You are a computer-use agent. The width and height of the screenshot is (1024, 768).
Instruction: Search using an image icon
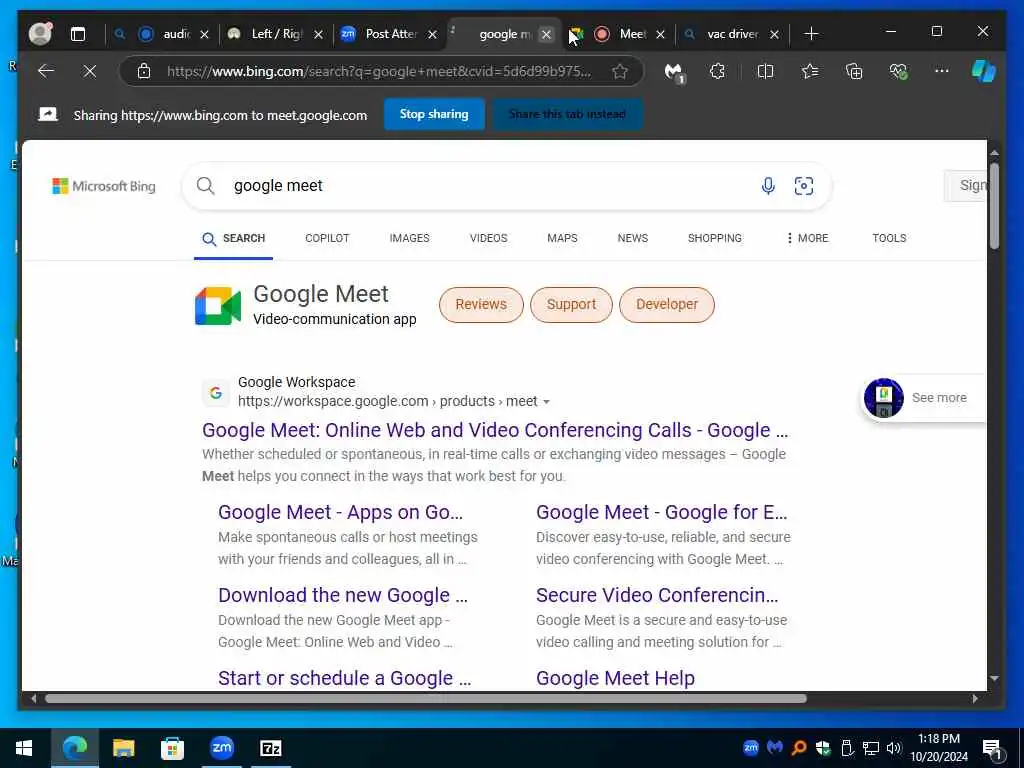pyautogui.click(x=804, y=186)
